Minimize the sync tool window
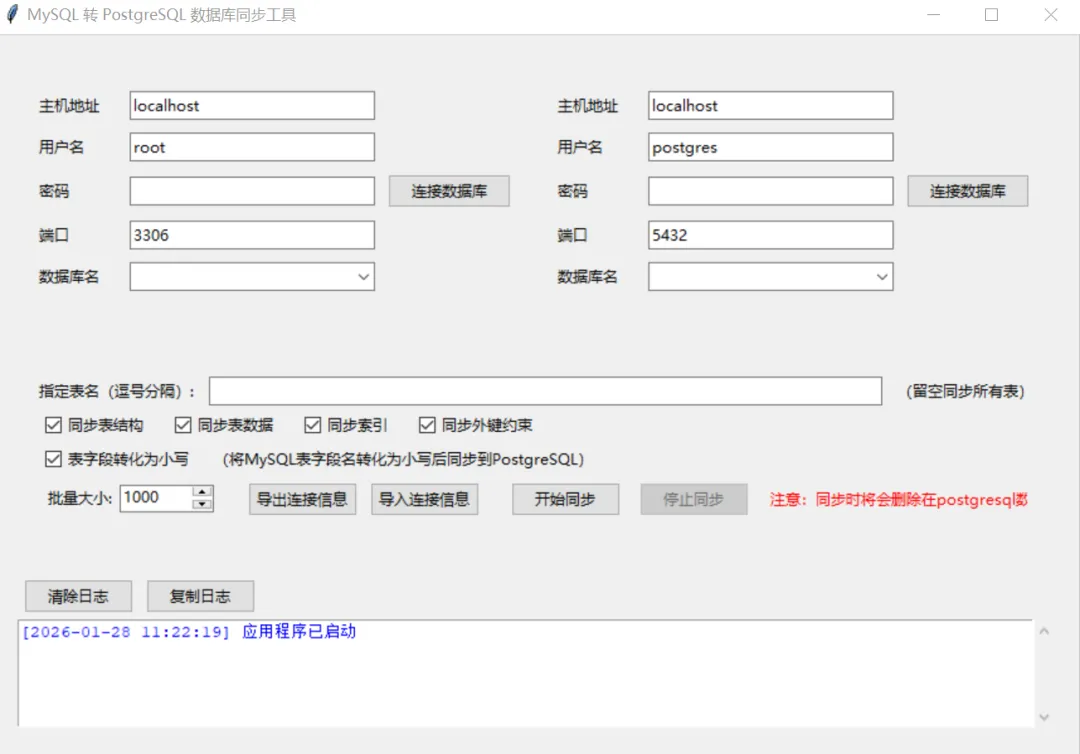1080x754 pixels. 933,14
